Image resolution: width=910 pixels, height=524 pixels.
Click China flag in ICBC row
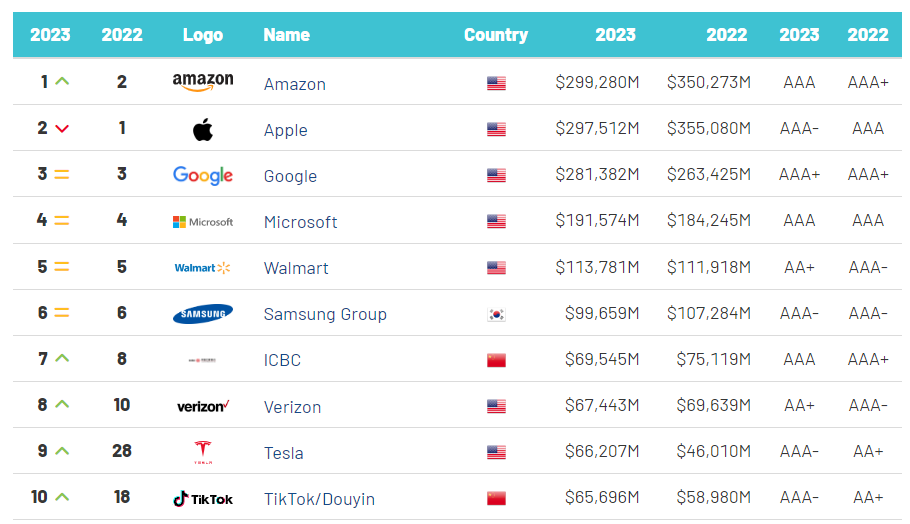(496, 360)
